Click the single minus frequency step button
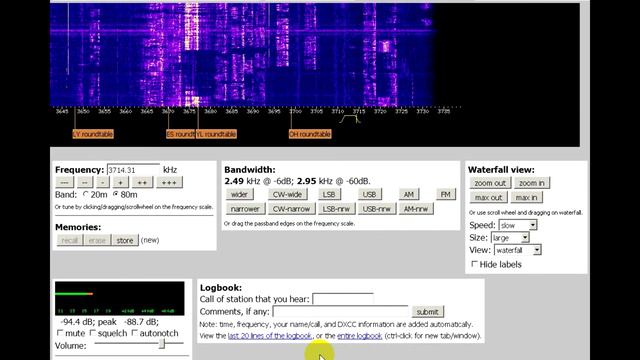640x360 pixels. pyautogui.click(x=103, y=182)
